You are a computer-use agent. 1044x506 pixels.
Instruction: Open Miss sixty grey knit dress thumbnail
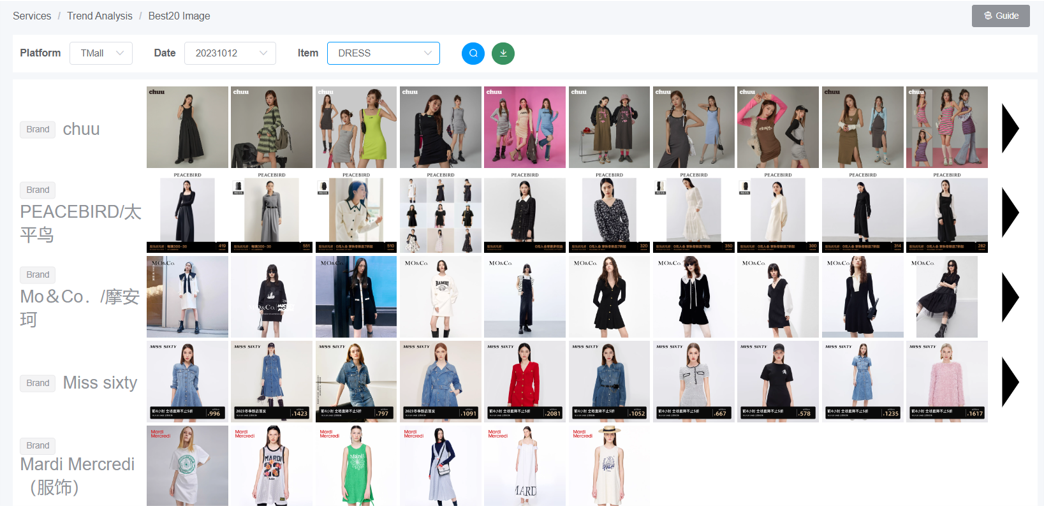(693, 381)
